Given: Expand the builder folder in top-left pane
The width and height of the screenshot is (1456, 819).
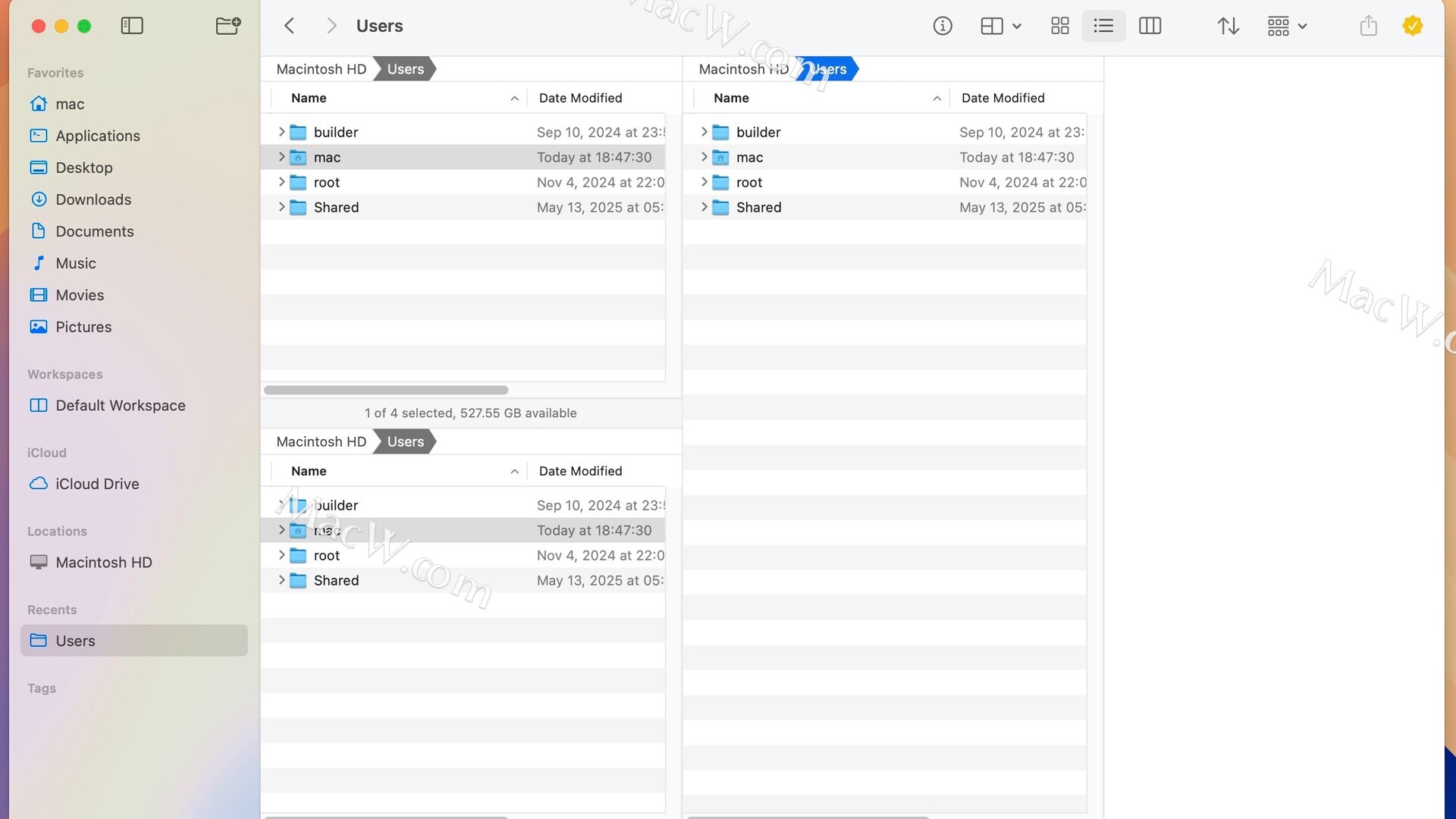Looking at the screenshot, I should (x=281, y=132).
